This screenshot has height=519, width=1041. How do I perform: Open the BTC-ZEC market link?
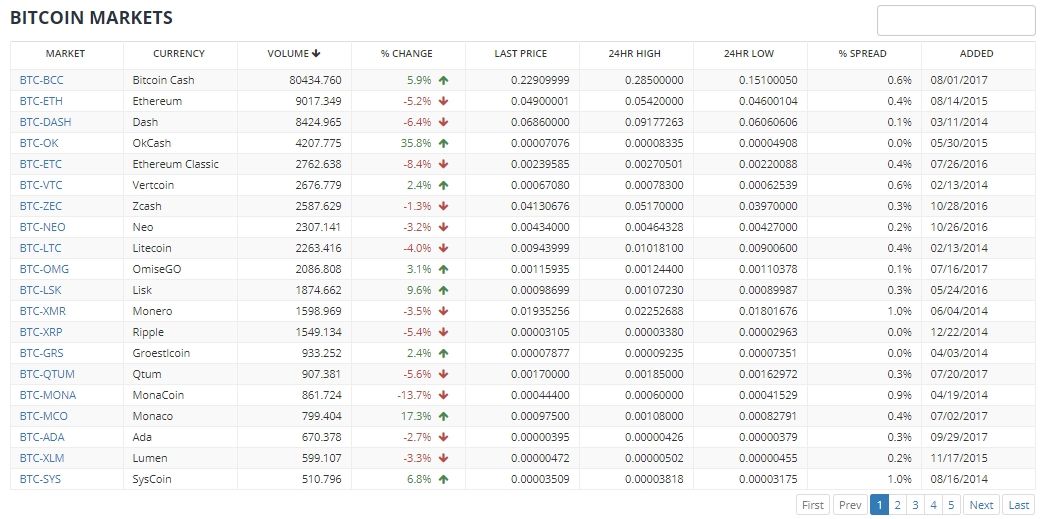tap(40, 206)
